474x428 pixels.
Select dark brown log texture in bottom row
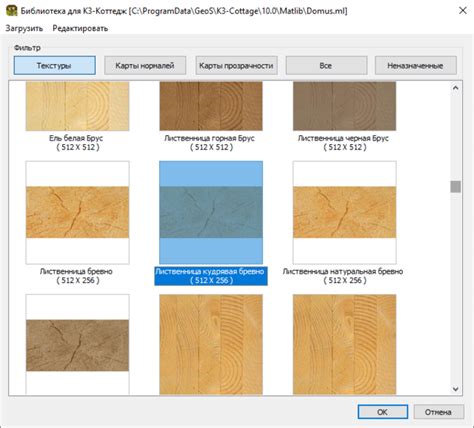[x=77, y=345]
